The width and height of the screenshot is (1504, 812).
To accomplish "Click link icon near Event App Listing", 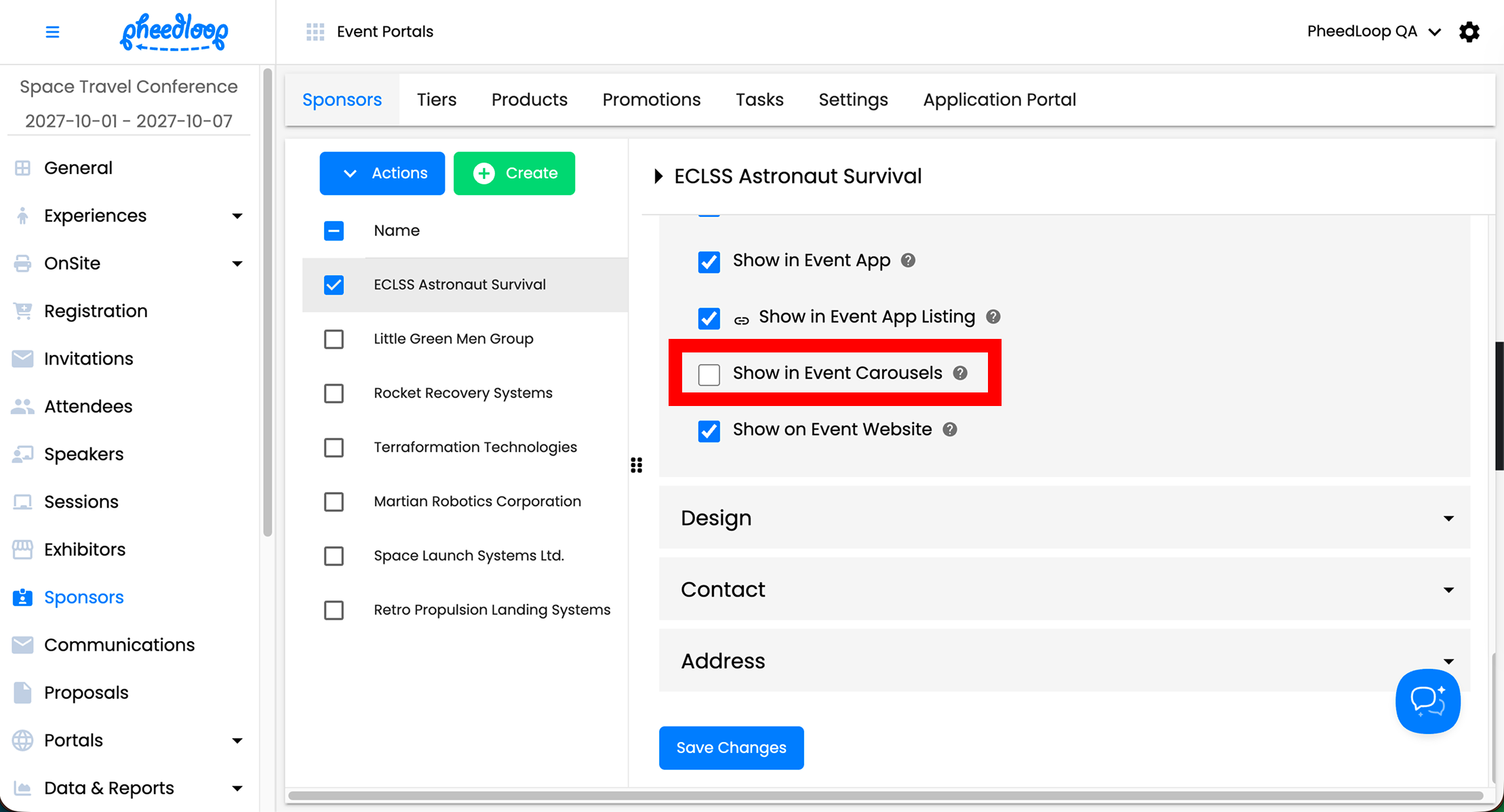I will 742,320.
